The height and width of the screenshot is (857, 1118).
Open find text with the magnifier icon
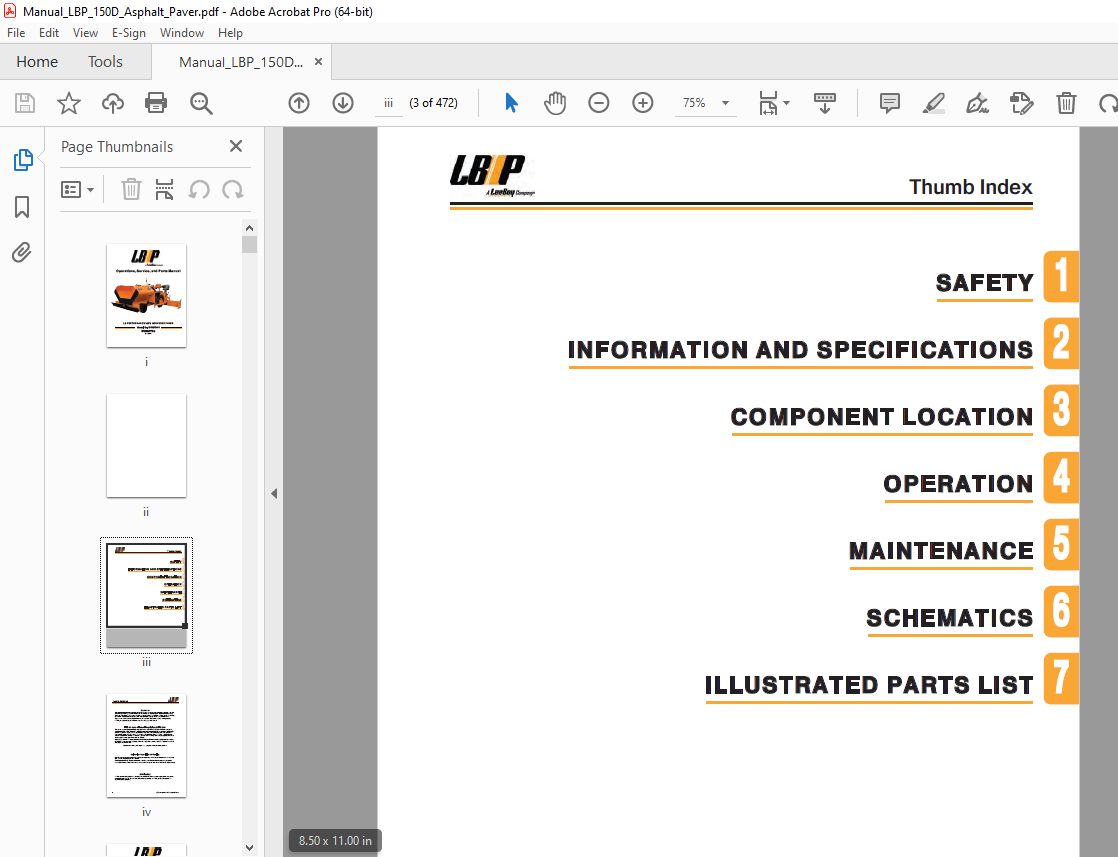pos(201,103)
